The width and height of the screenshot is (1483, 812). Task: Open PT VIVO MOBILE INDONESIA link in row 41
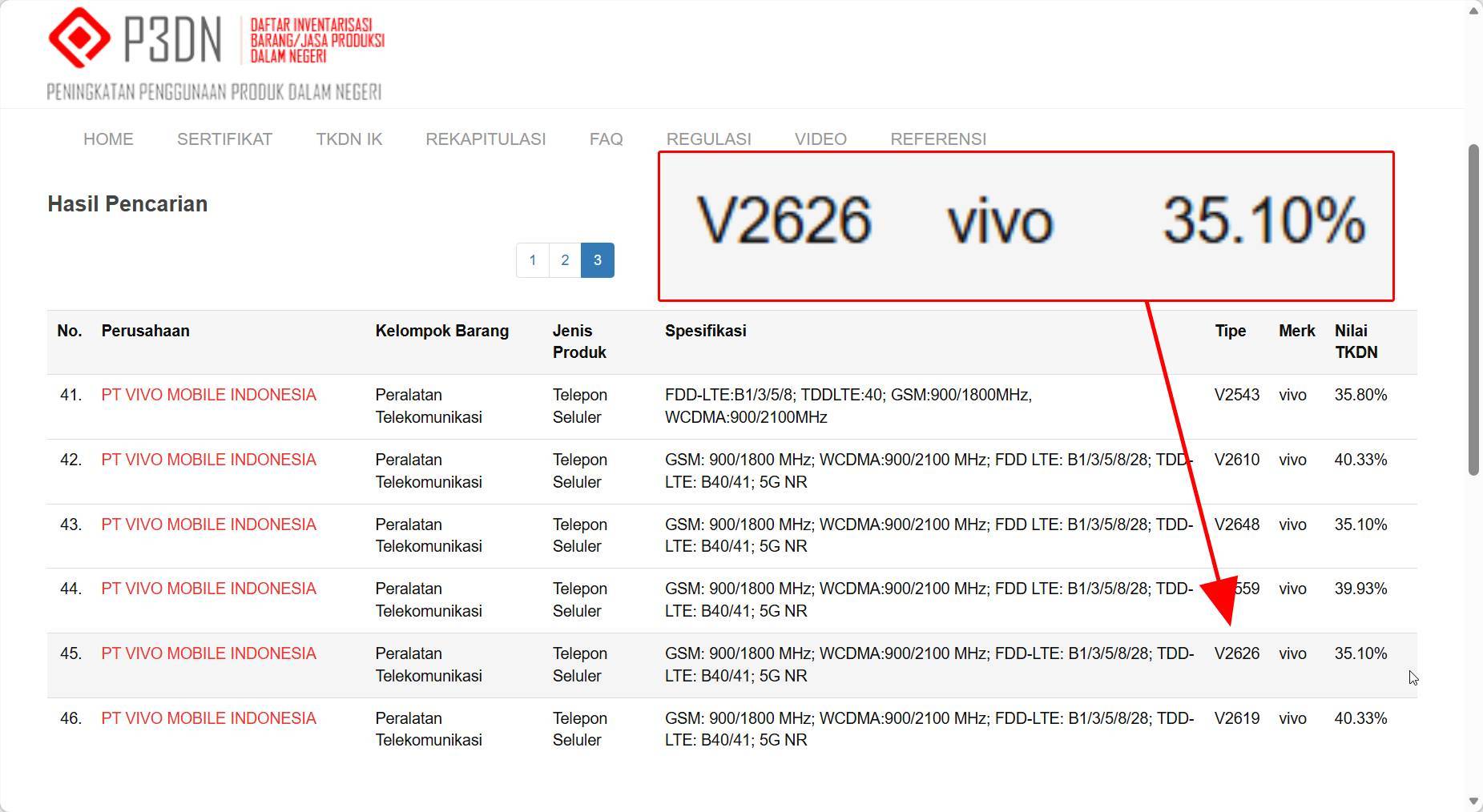point(208,395)
